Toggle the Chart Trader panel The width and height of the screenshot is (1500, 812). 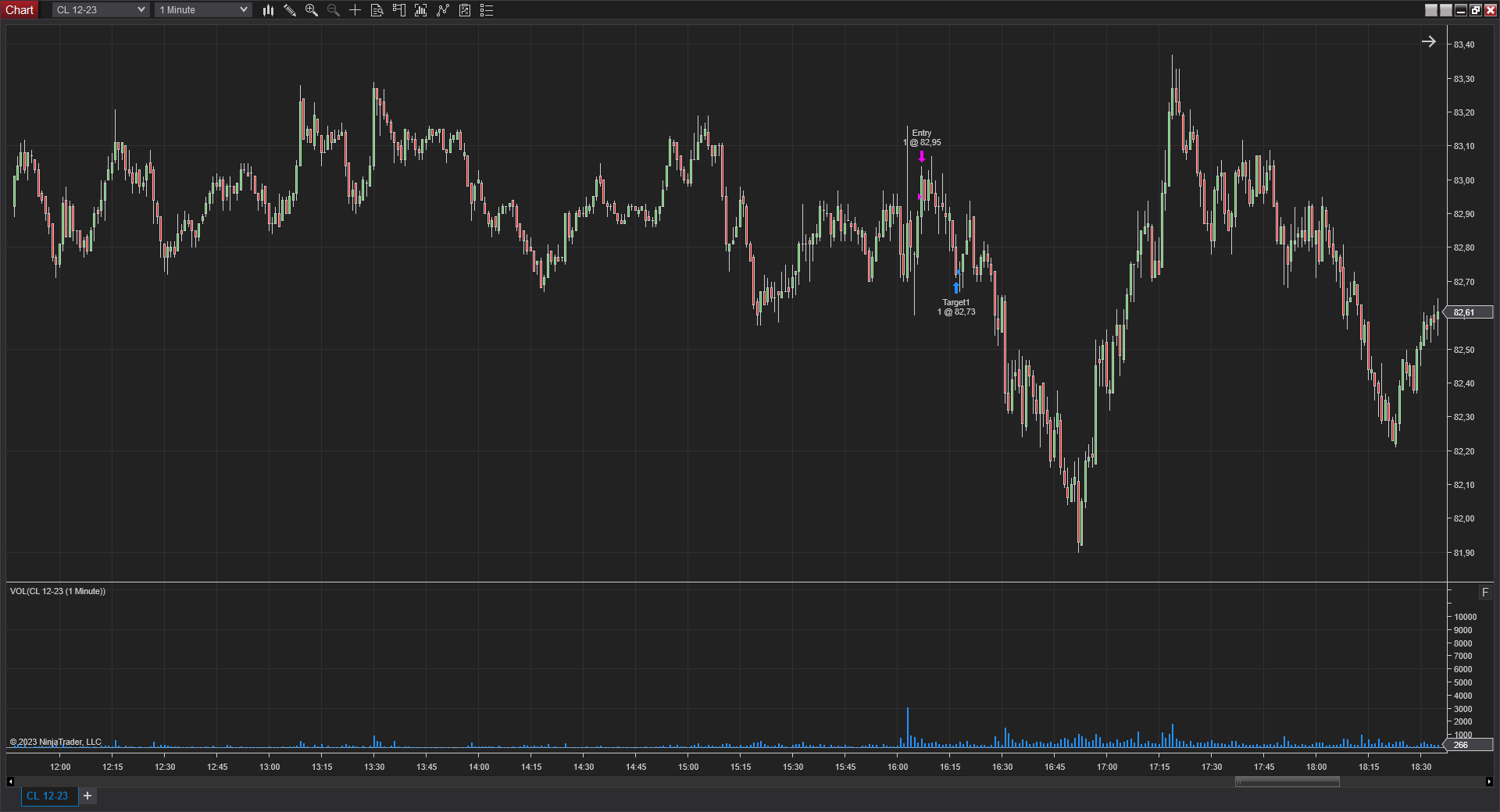(x=399, y=10)
